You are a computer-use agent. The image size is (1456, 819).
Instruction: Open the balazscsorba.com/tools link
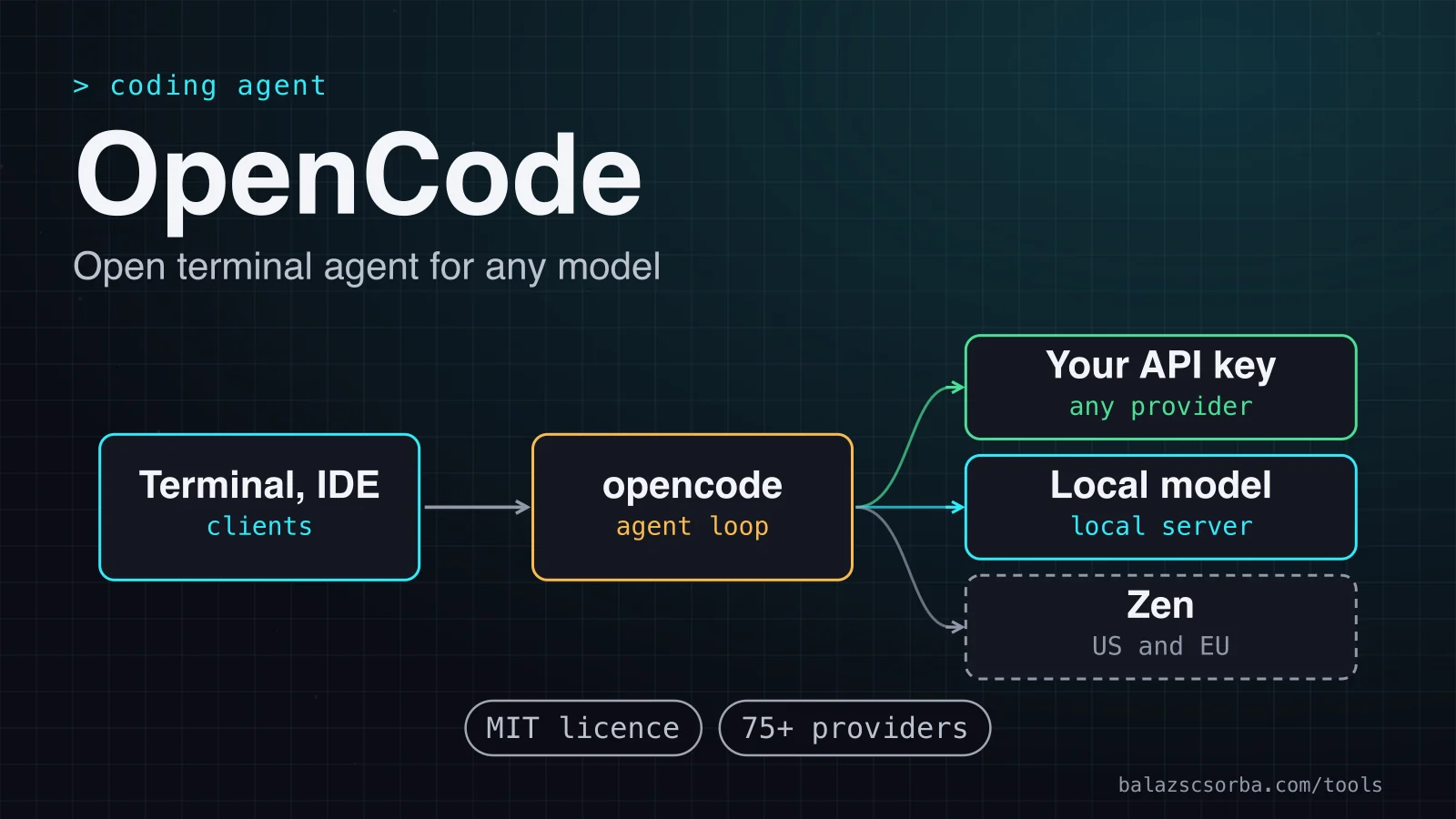point(1250,784)
